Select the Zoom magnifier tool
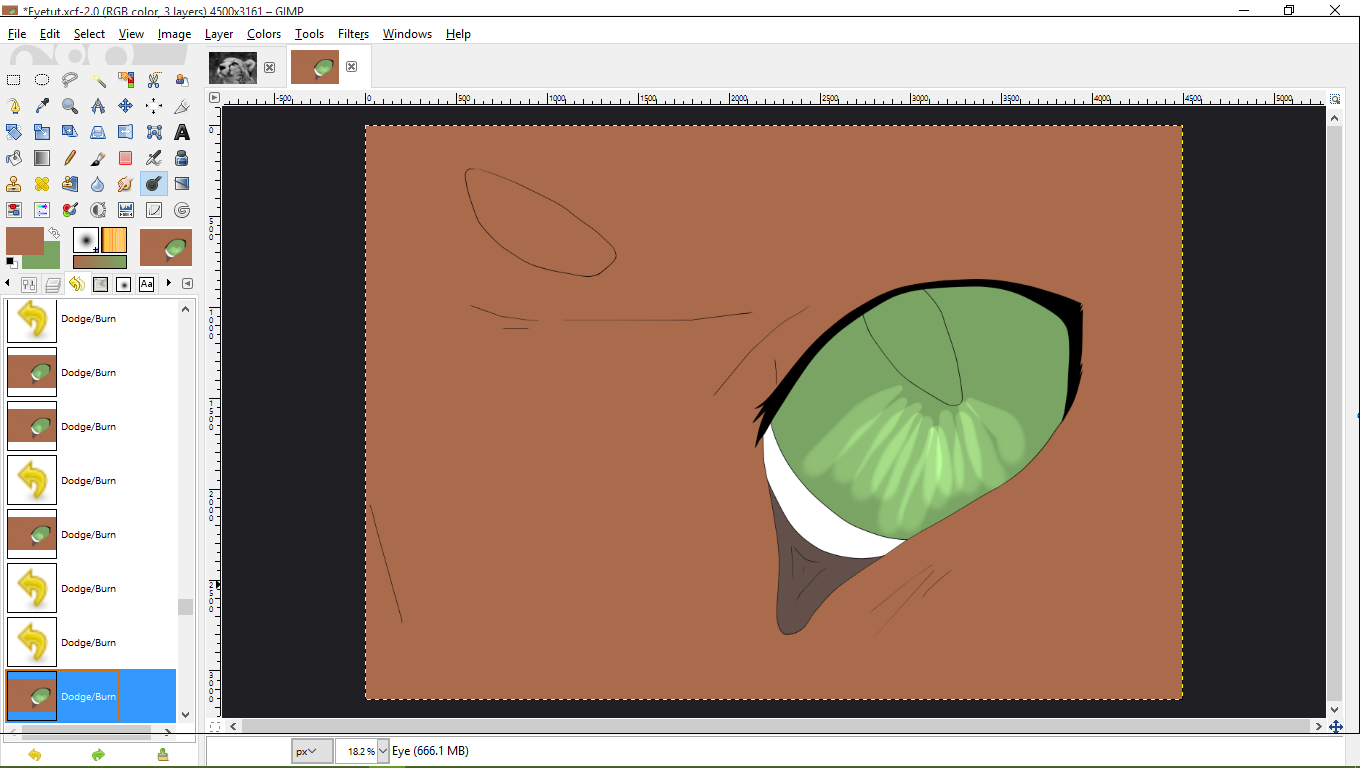 70,106
